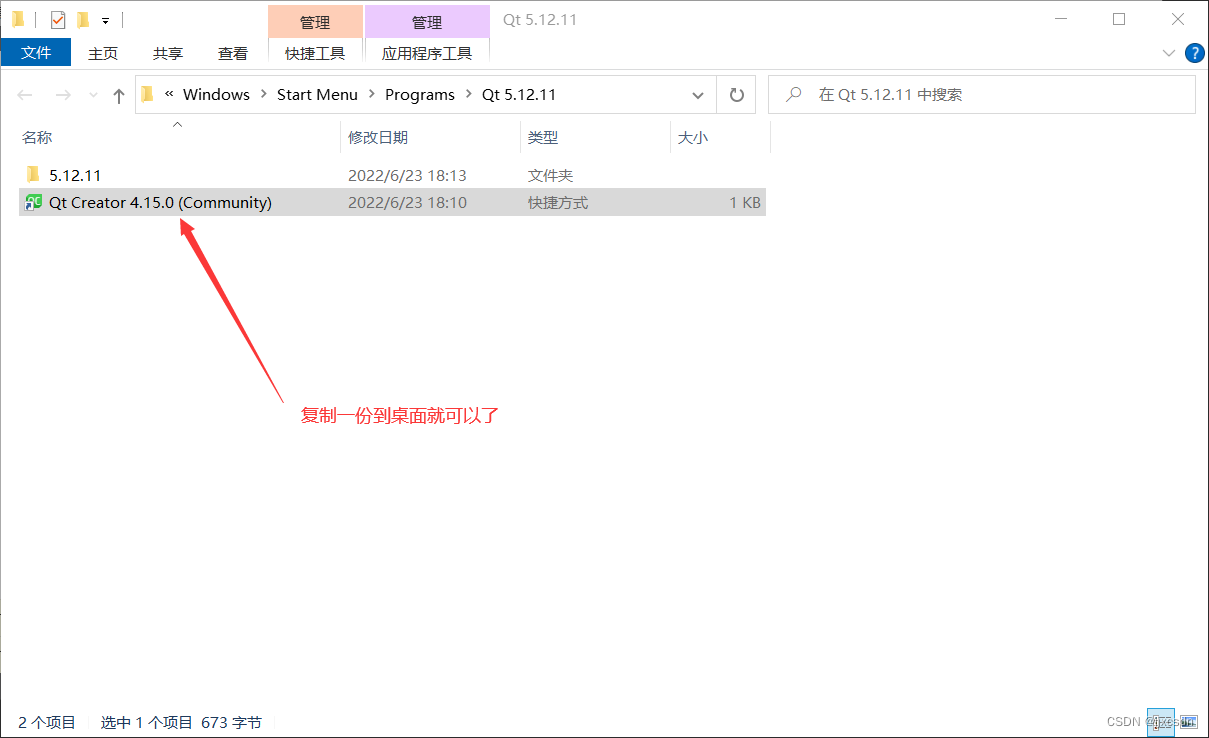Screen dimensions: 1209x738
Task: Click the properties checkmark icon in quick access toolbar
Action: 58,19
